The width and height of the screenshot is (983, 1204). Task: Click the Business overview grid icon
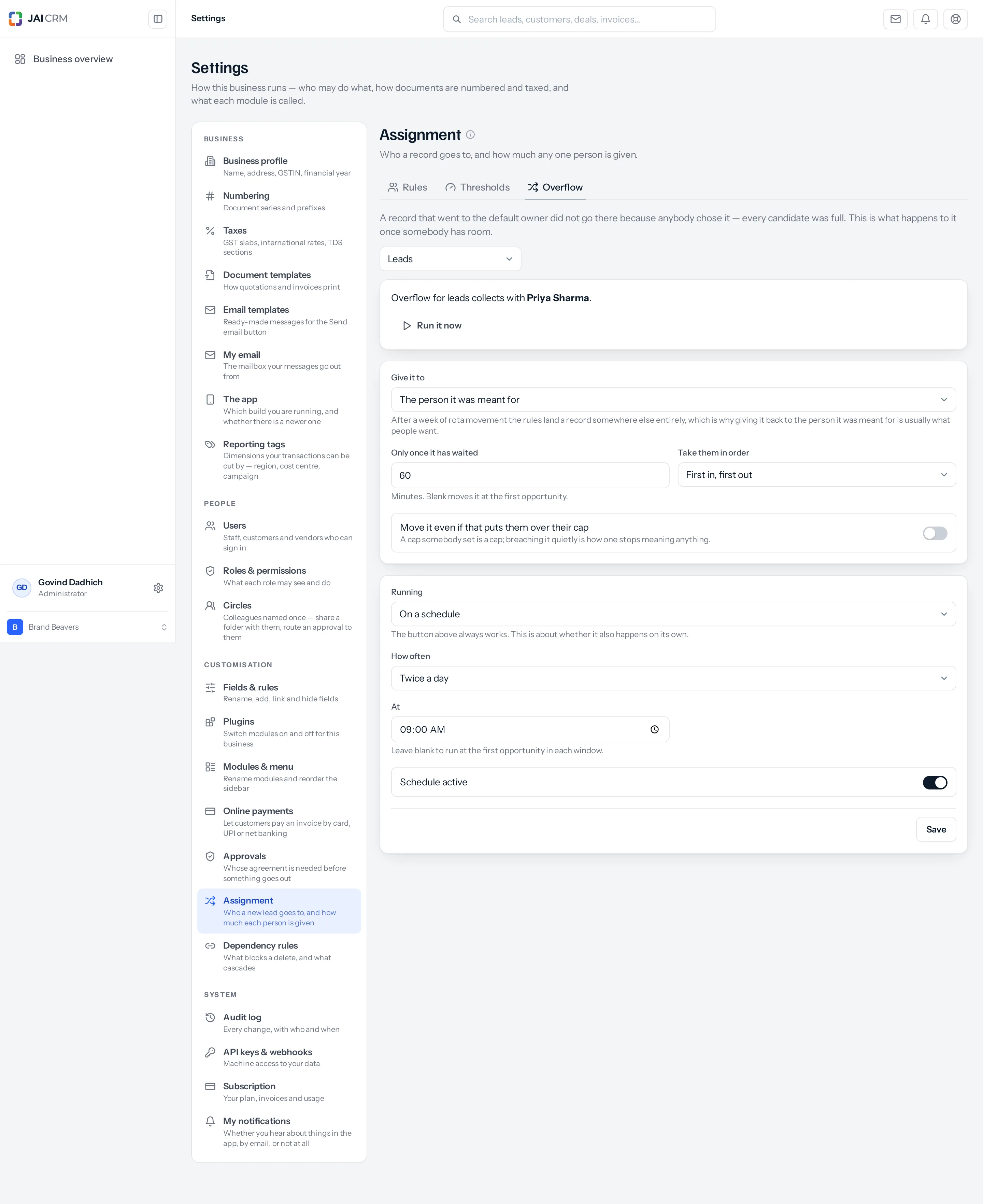point(20,59)
